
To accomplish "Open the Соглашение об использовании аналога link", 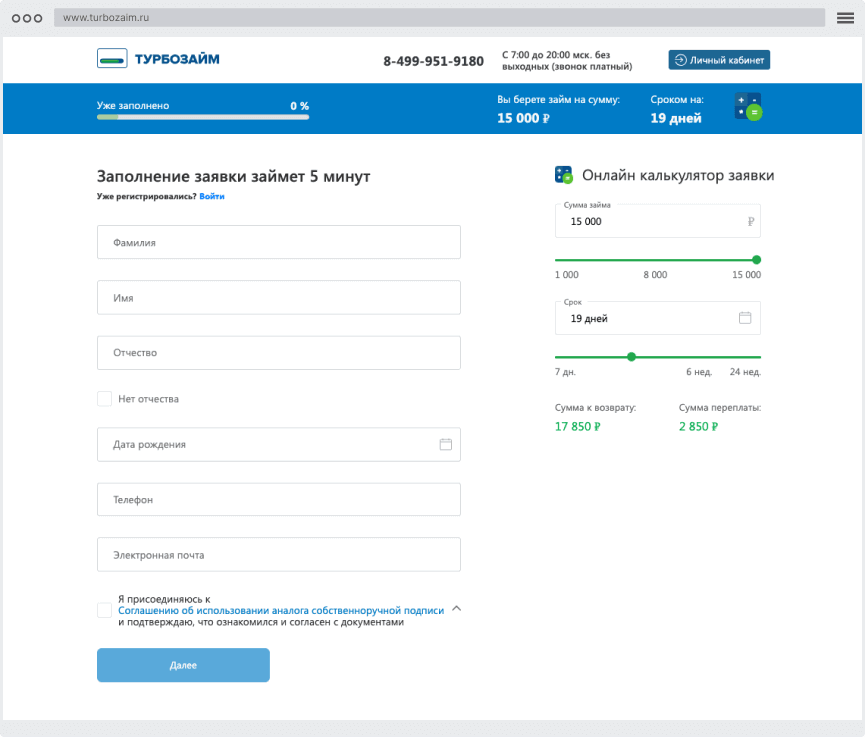I will (x=281, y=610).
